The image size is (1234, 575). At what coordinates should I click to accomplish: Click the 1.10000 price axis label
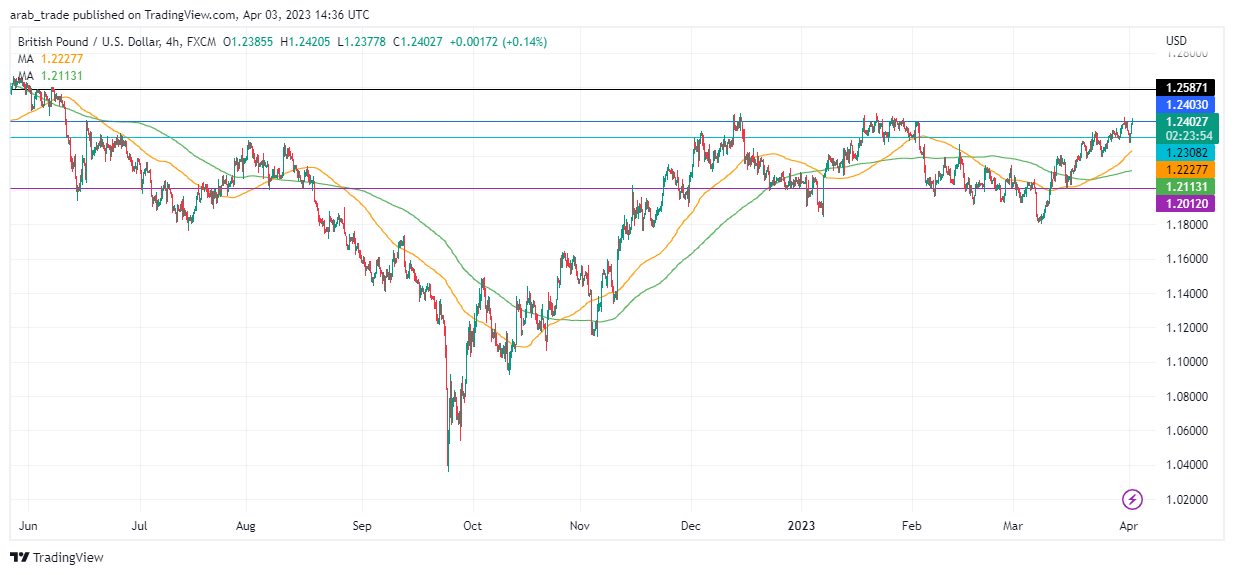[1186, 362]
